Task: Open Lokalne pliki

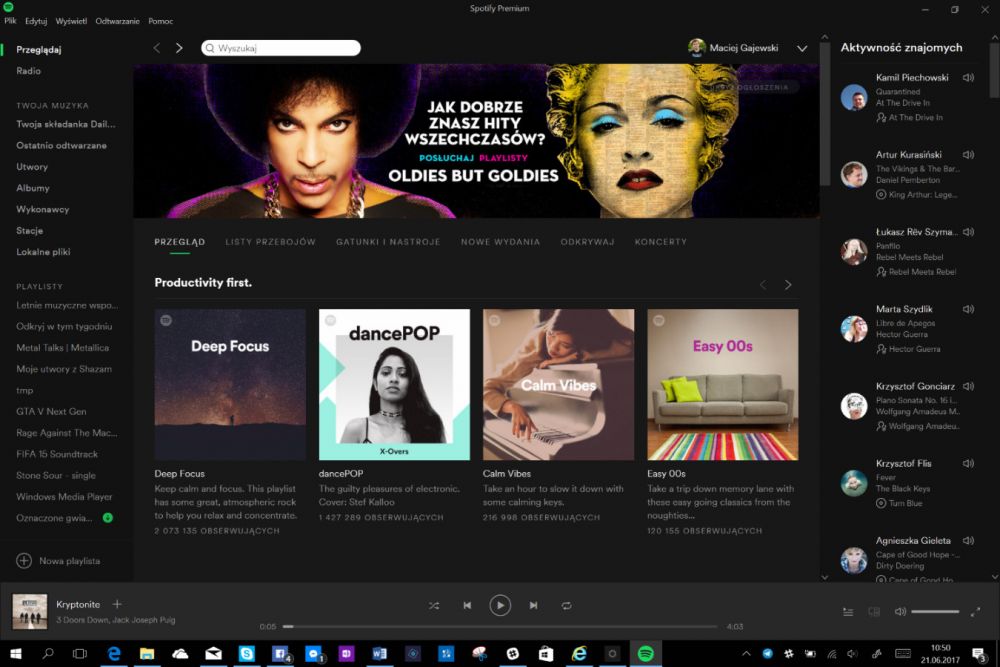Action: point(43,252)
